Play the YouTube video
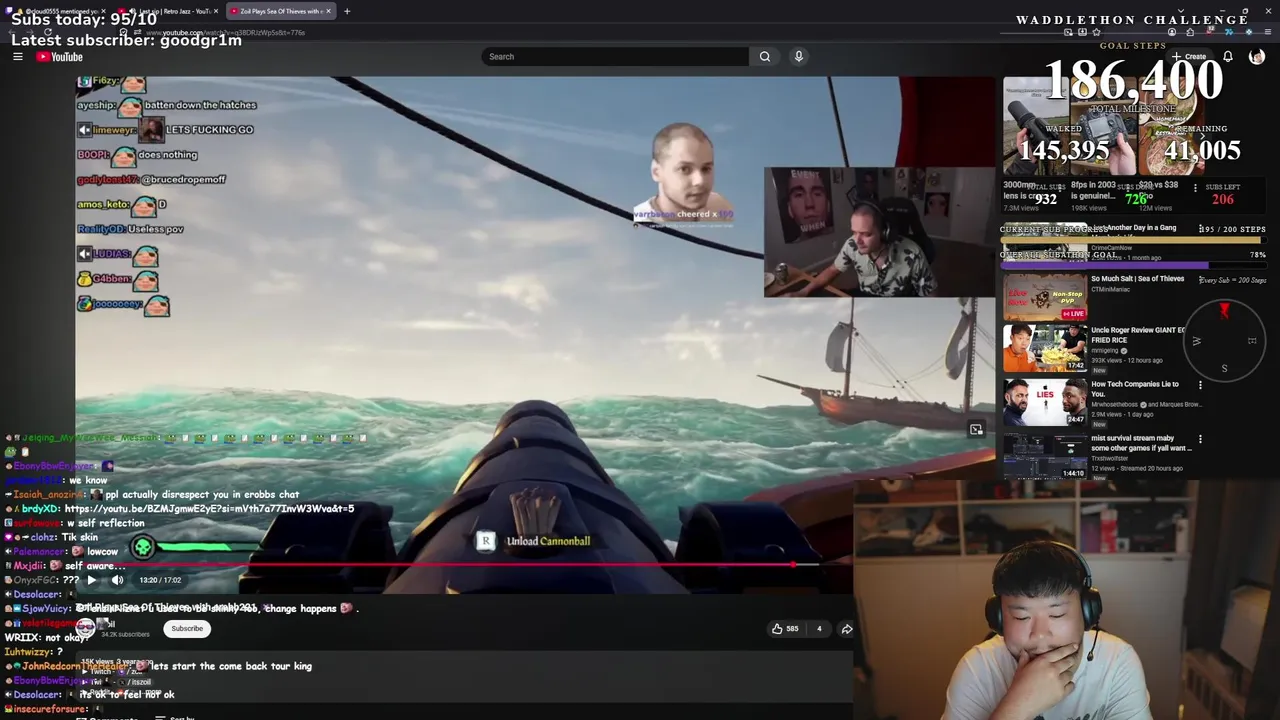This screenshot has width=1280, height=720. 91,580
